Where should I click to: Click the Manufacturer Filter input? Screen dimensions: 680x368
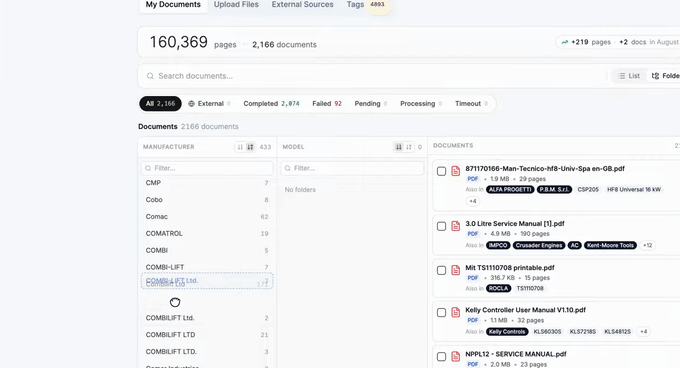(207, 168)
